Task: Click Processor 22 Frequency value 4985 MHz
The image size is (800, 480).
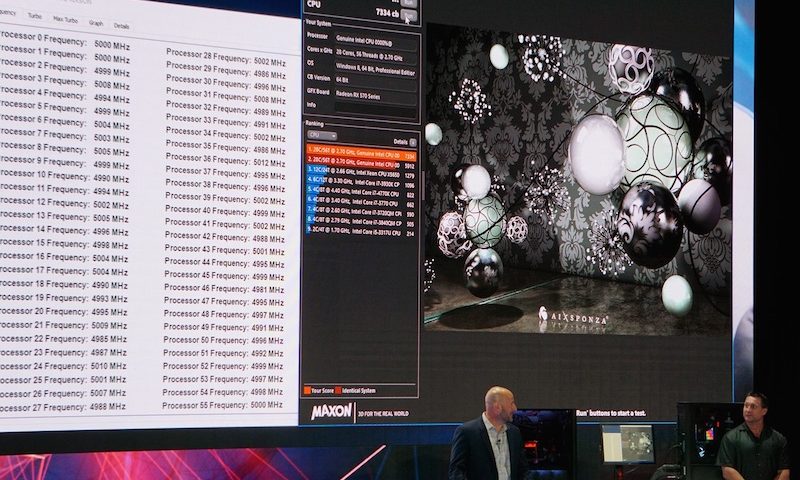Action: tap(109, 339)
